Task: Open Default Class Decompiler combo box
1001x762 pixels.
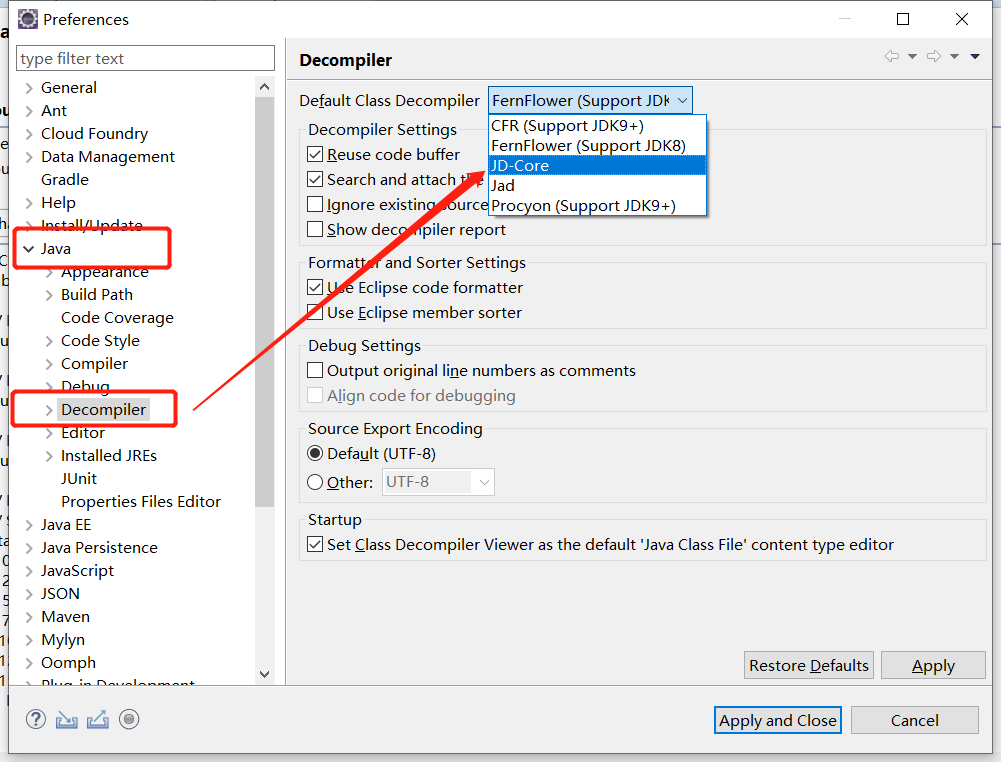Action: [590, 101]
